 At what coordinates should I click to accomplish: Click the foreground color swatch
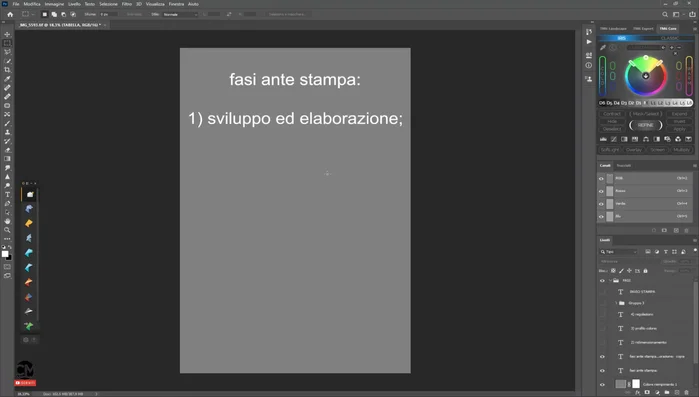click(x=5, y=254)
